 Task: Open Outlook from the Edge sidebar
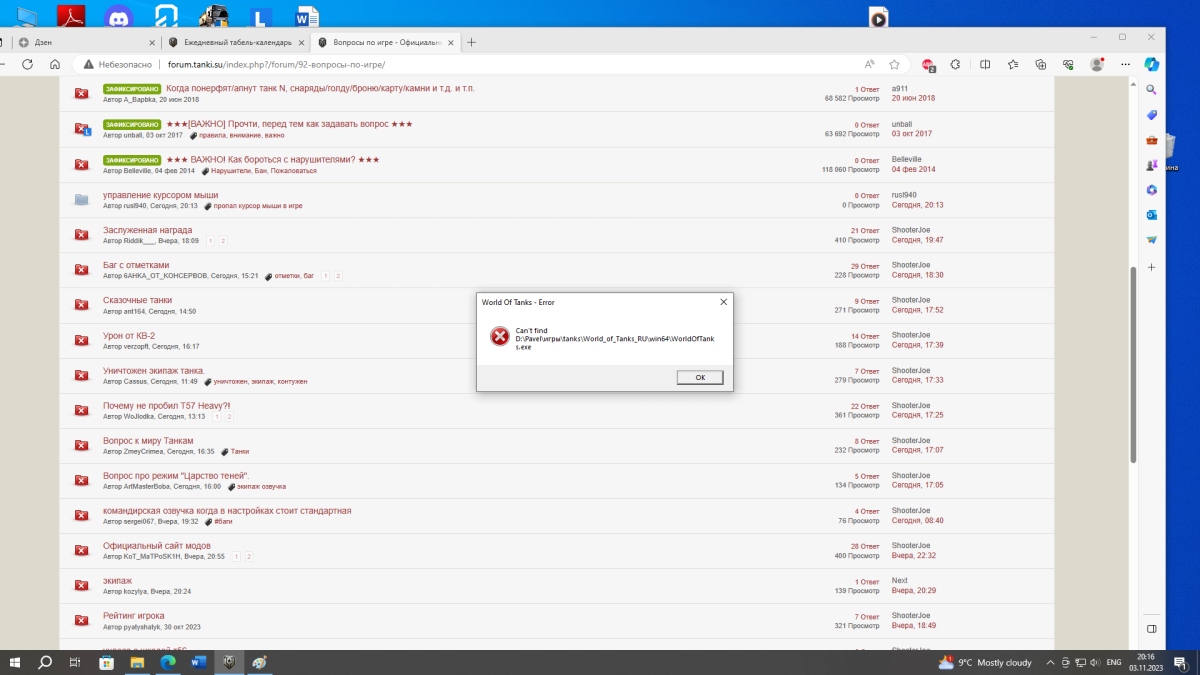point(1152,215)
